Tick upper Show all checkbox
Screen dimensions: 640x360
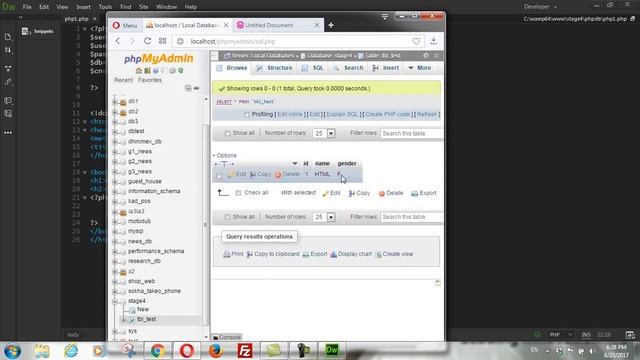point(227,133)
